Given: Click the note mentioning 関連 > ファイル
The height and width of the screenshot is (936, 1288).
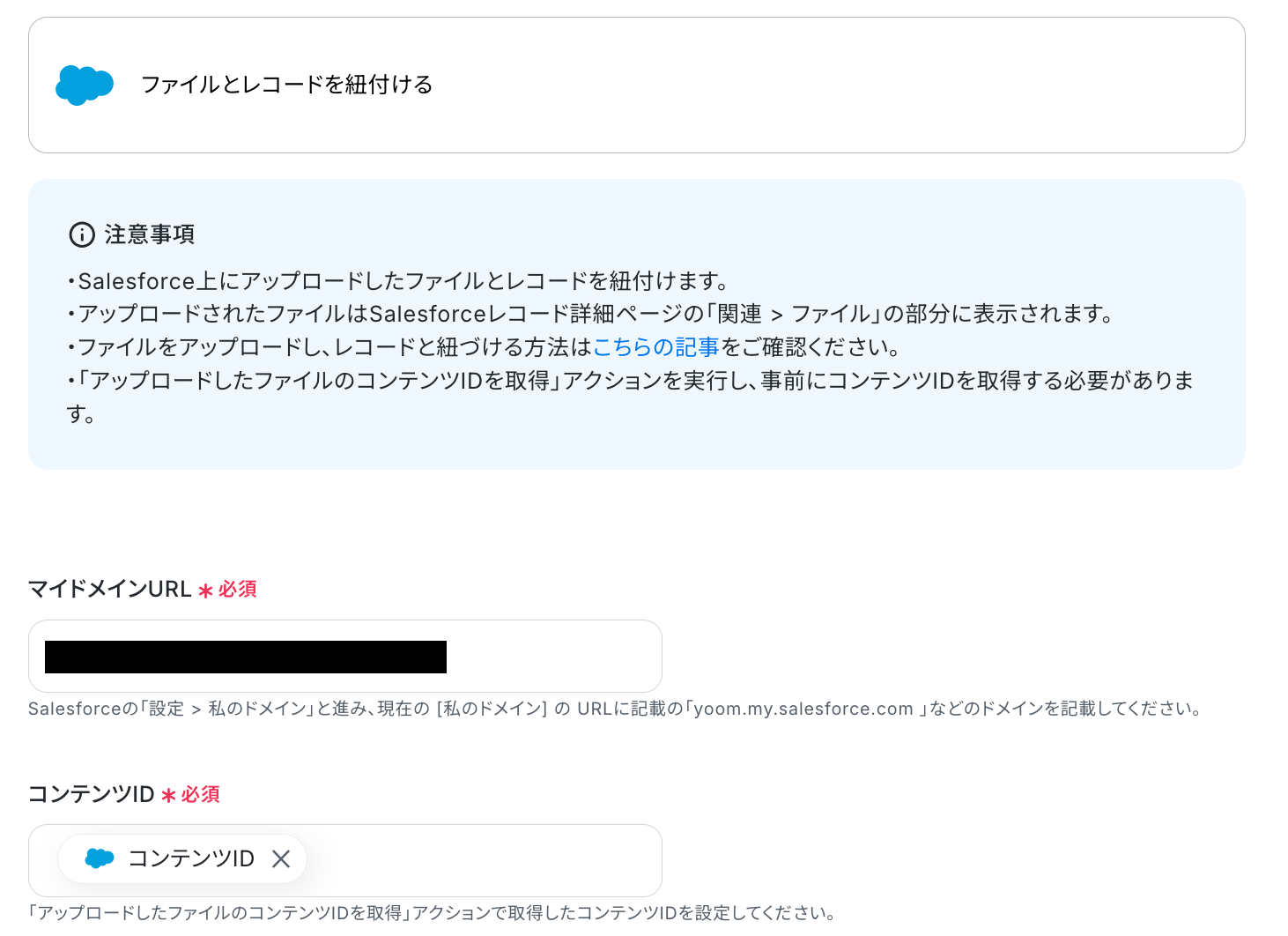Looking at the screenshot, I should point(592,314).
